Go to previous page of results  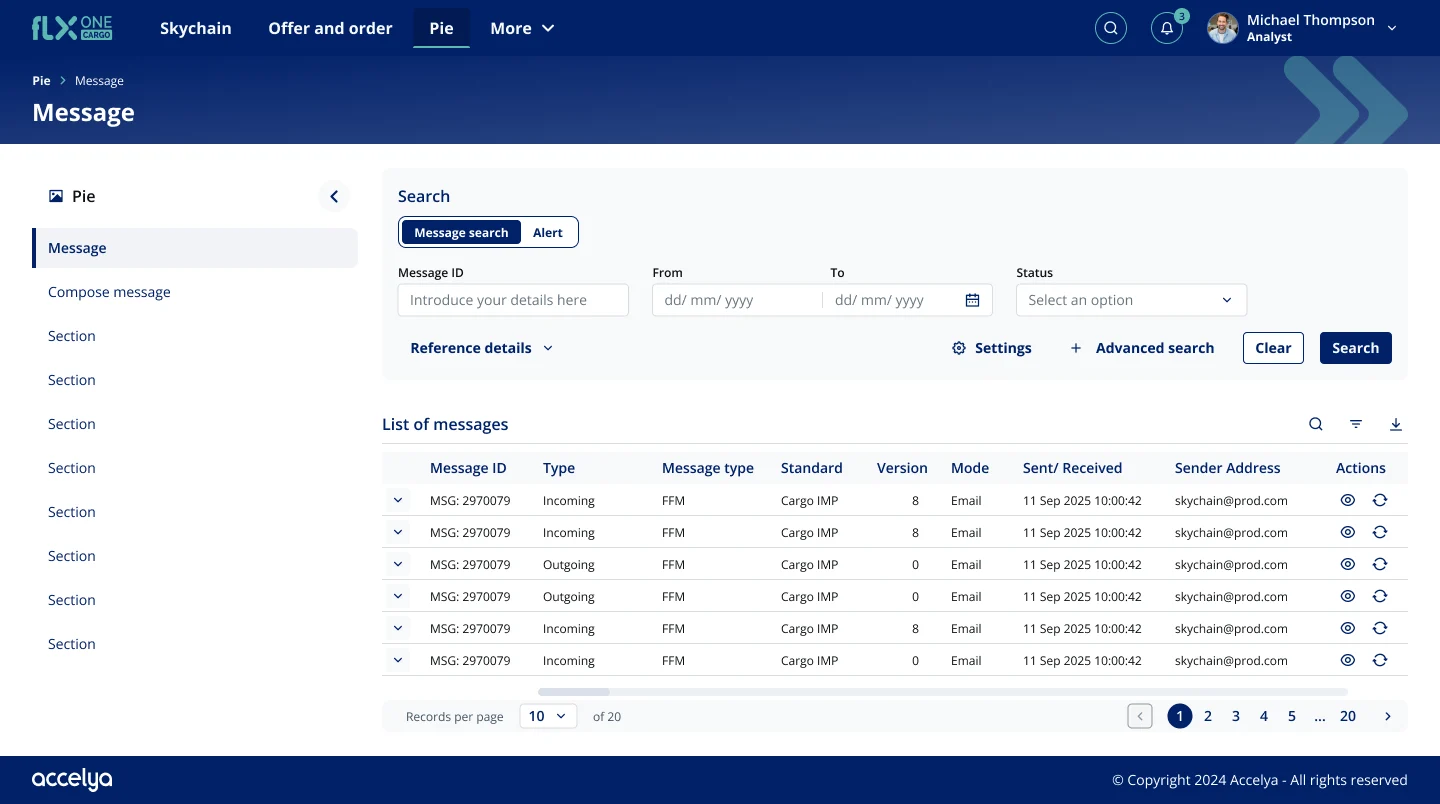[1140, 716]
